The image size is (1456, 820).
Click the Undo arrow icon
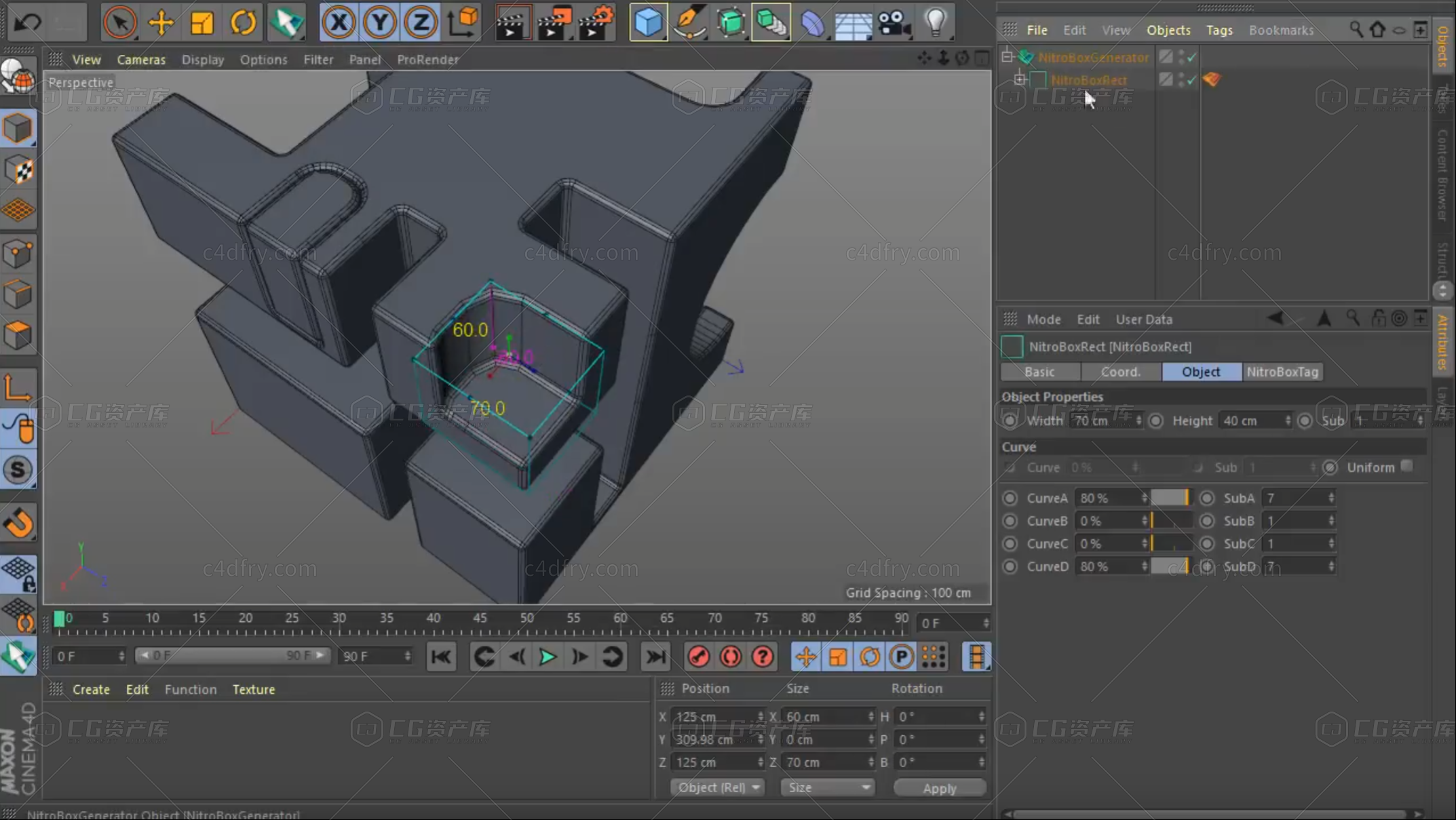point(28,22)
